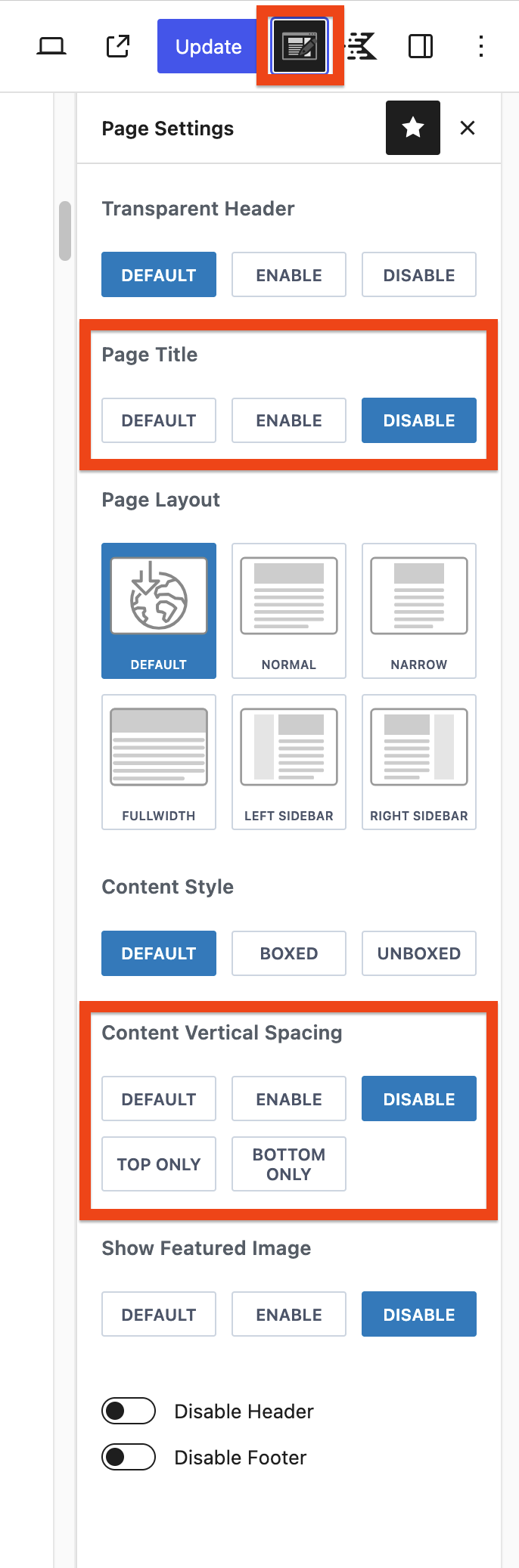Click the laptop device preview icon

click(51, 46)
